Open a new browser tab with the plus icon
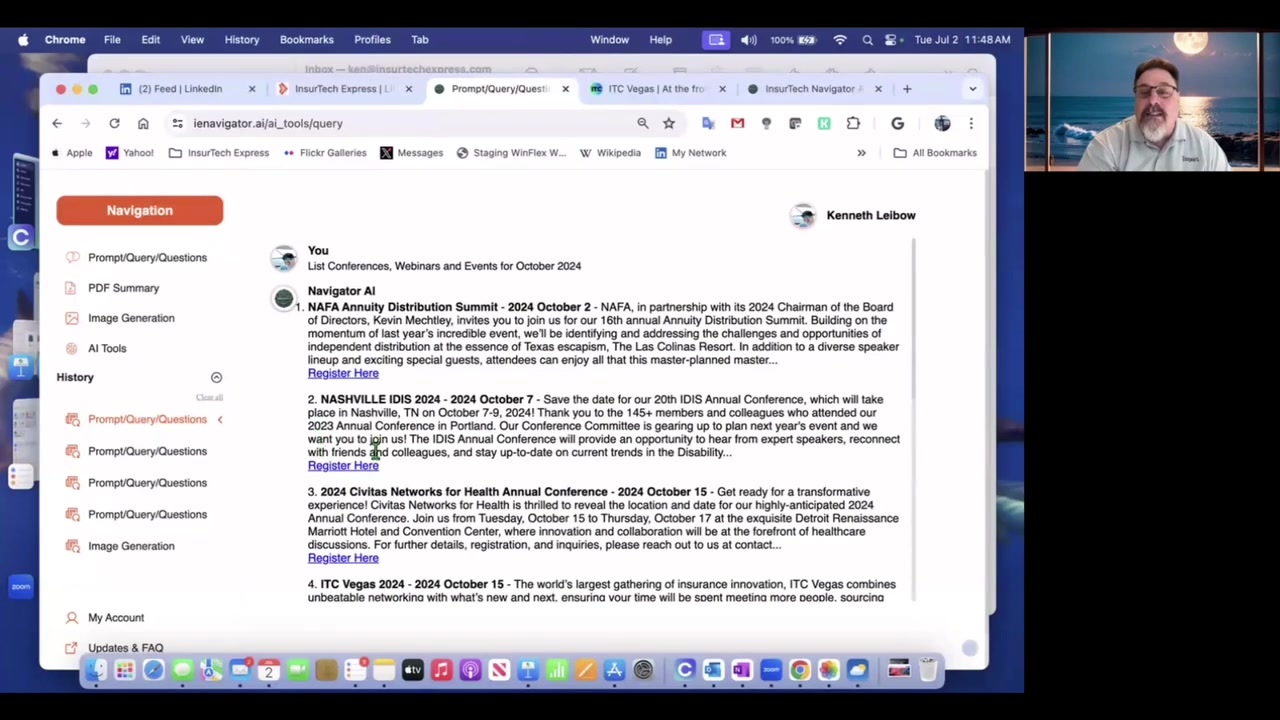 [x=907, y=89]
